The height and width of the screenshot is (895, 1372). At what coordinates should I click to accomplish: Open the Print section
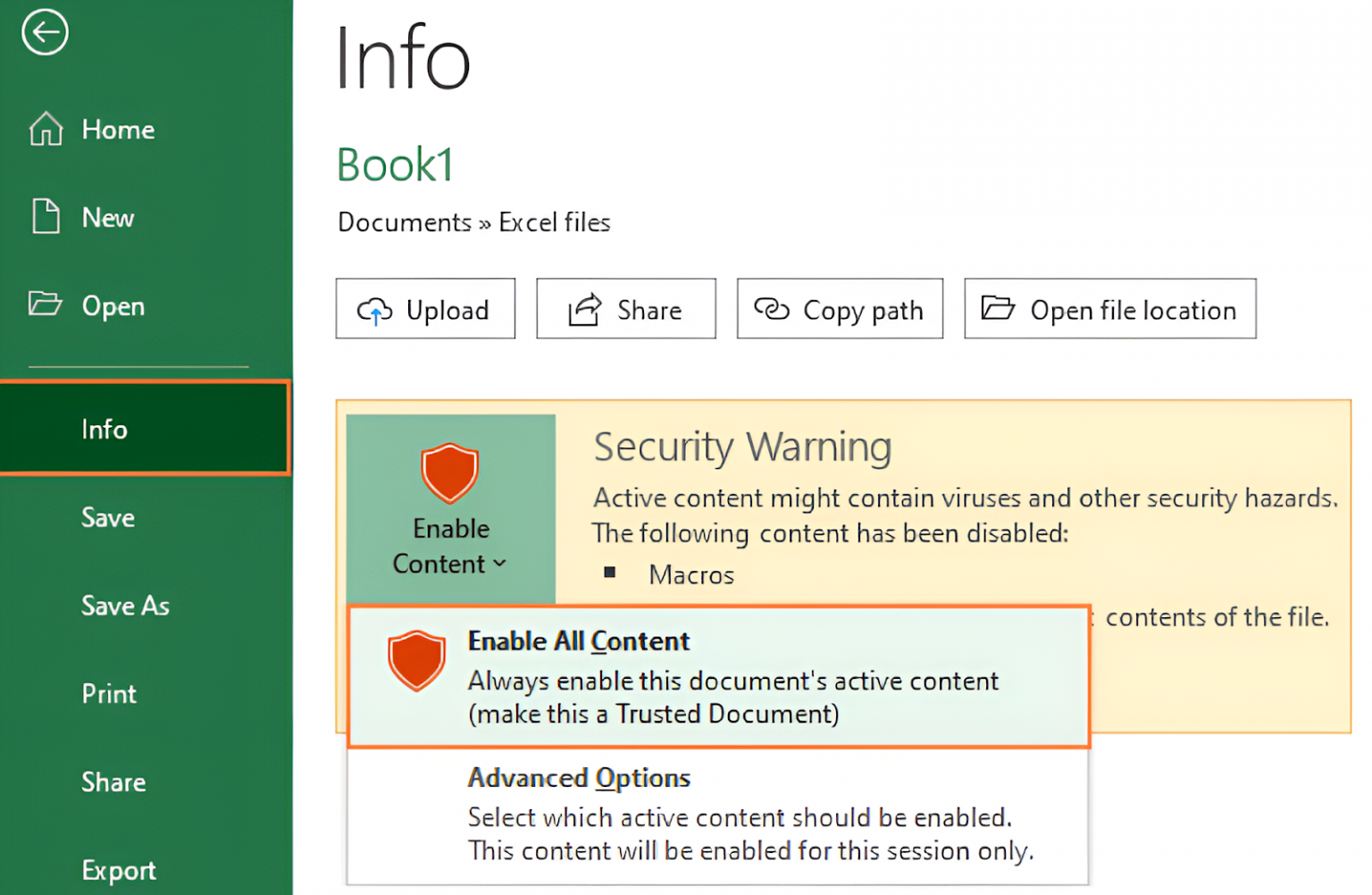108,693
